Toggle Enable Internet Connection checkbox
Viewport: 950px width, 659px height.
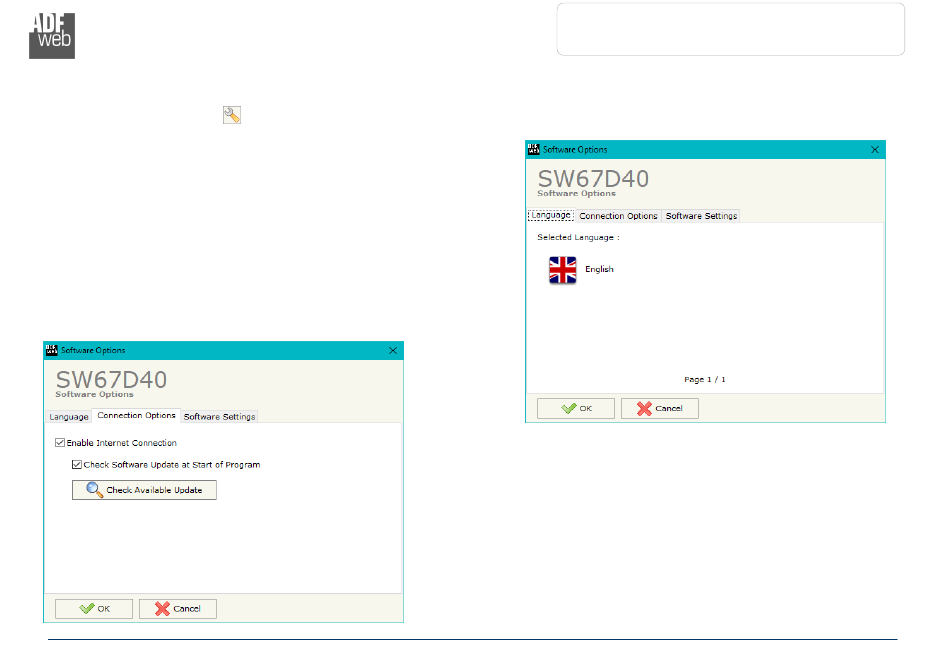click(x=59, y=443)
